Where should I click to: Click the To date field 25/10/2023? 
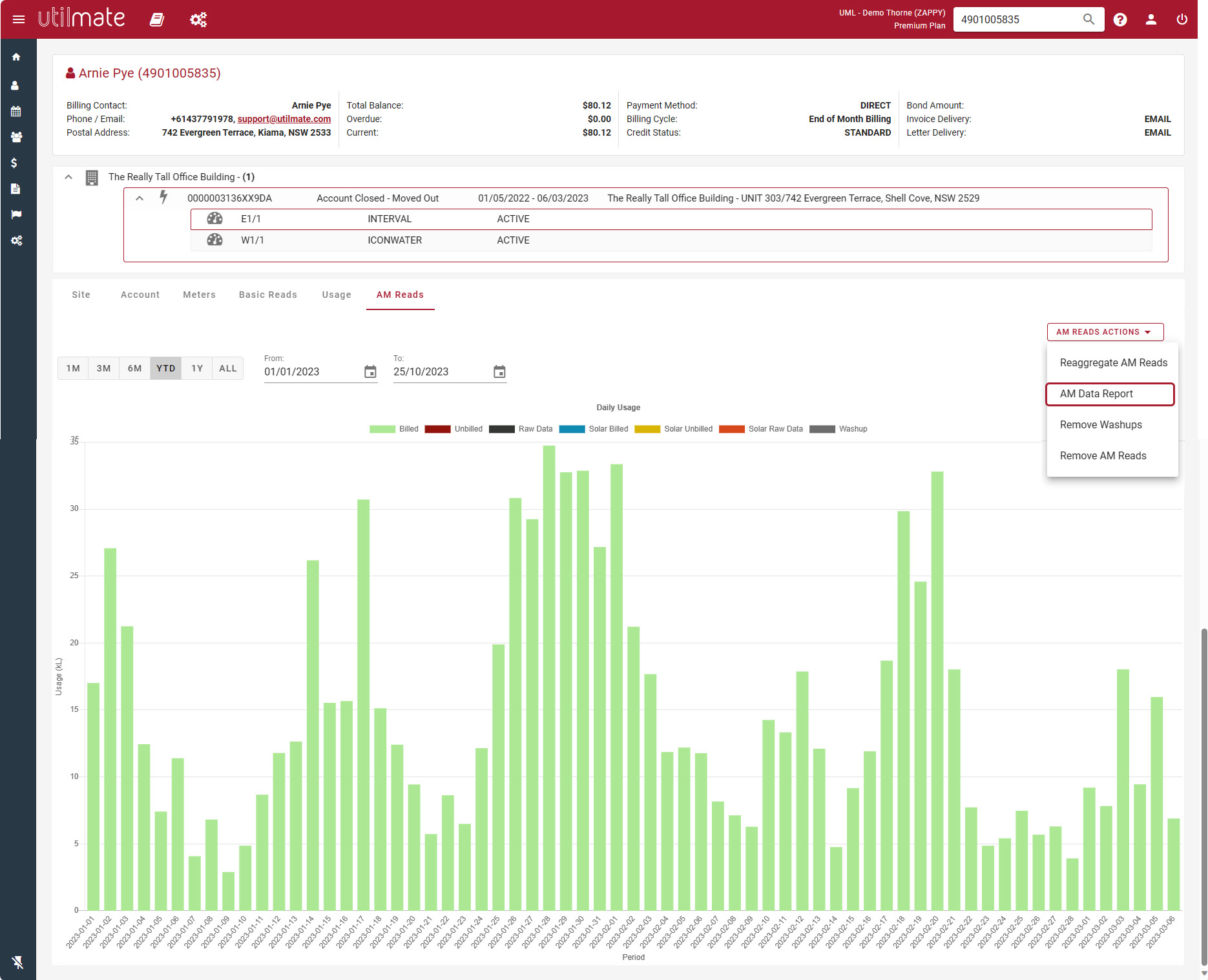pyautogui.click(x=442, y=372)
